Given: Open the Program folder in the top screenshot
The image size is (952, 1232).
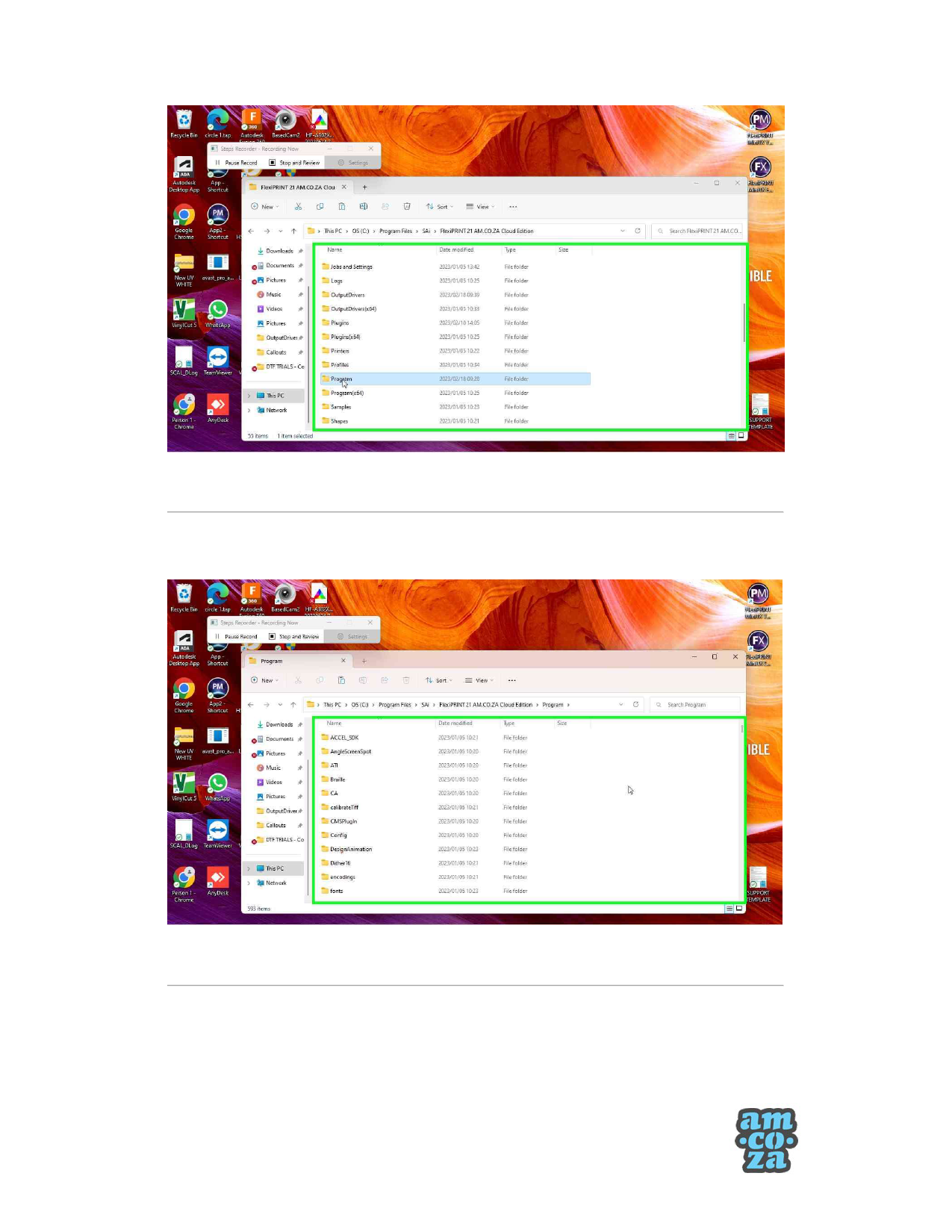Looking at the screenshot, I should [x=341, y=379].
